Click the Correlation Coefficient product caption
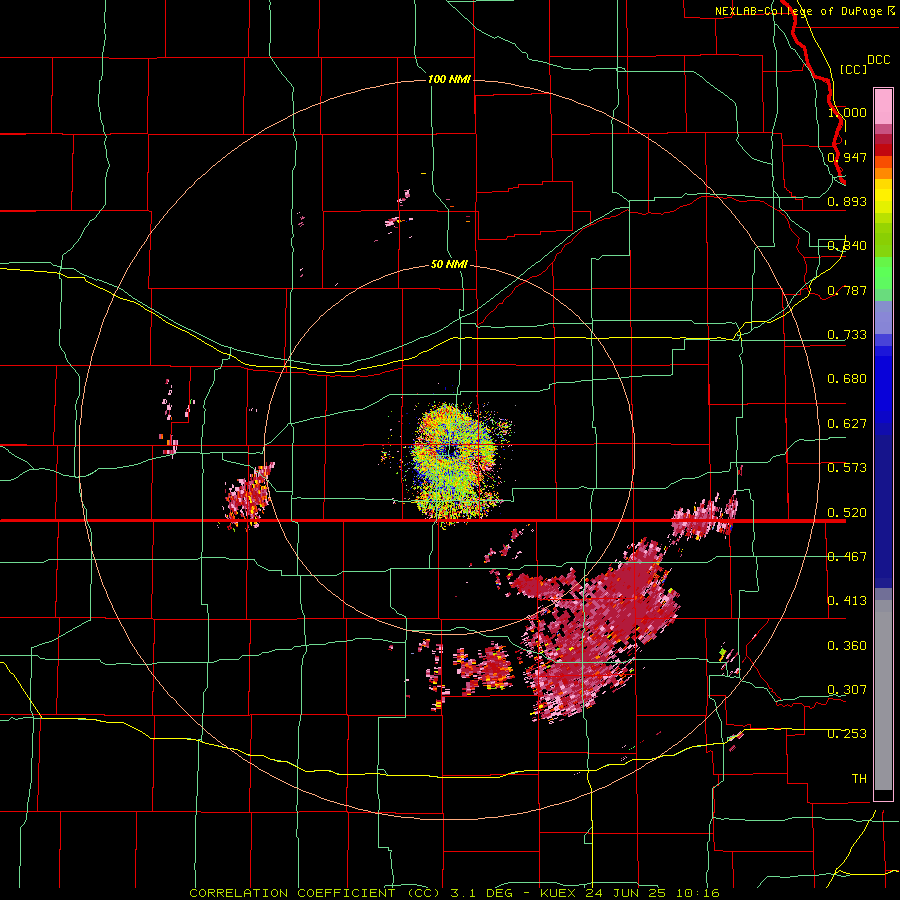This screenshot has width=900, height=900. click(455, 893)
